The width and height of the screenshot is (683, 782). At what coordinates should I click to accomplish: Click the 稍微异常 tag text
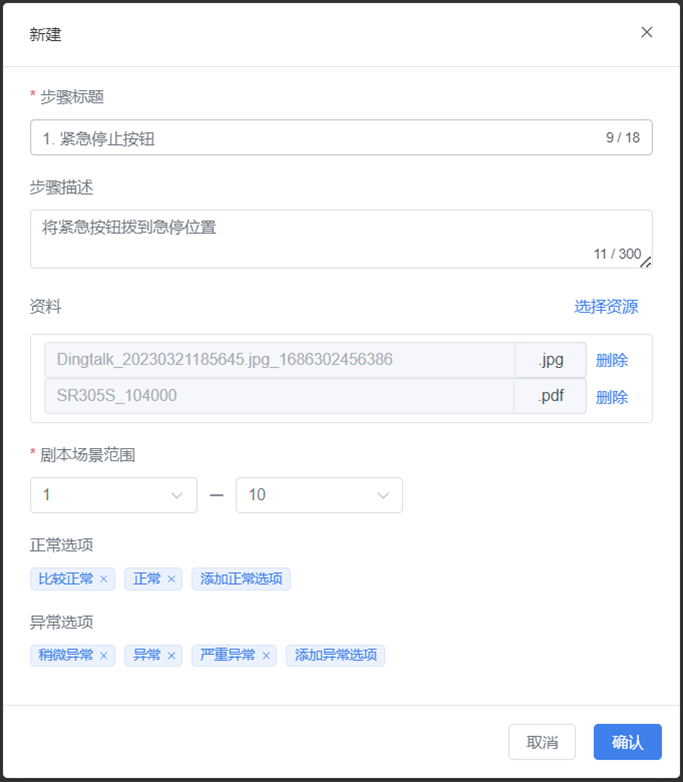[x=65, y=655]
